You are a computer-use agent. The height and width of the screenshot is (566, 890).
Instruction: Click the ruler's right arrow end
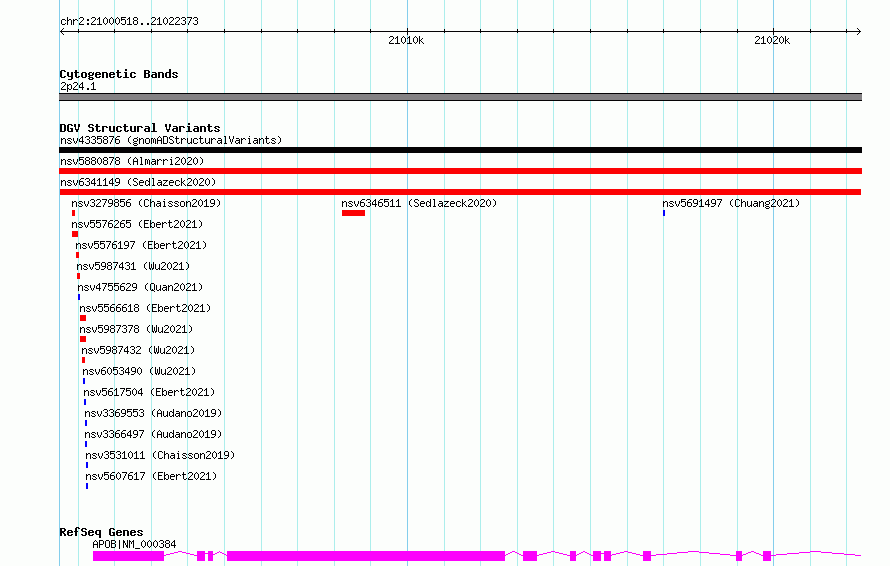tap(859, 31)
